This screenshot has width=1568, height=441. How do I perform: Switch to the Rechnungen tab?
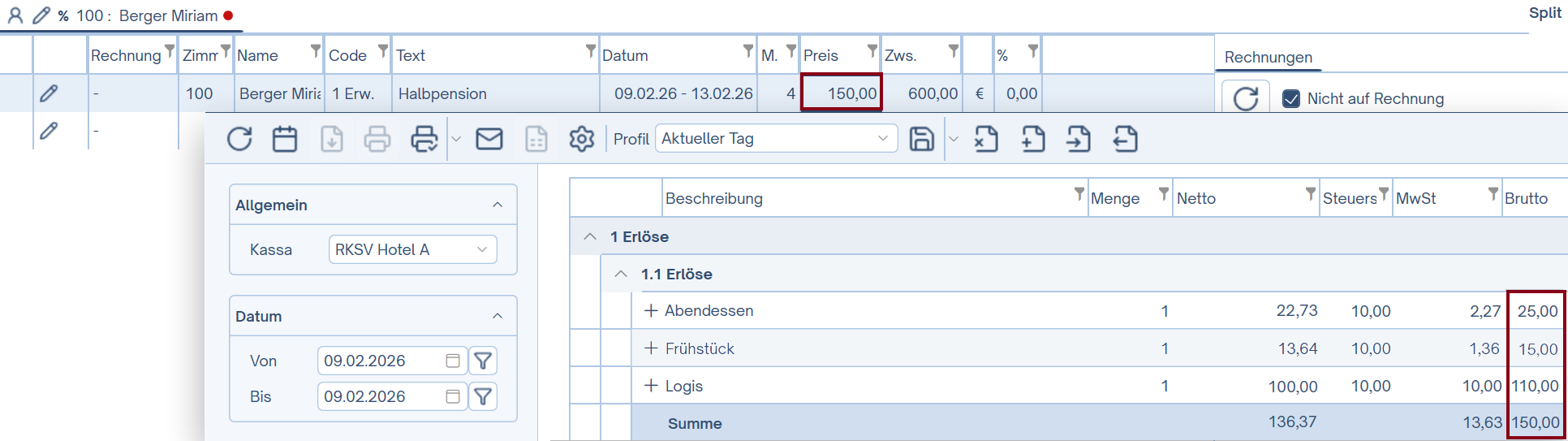(x=1268, y=58)
